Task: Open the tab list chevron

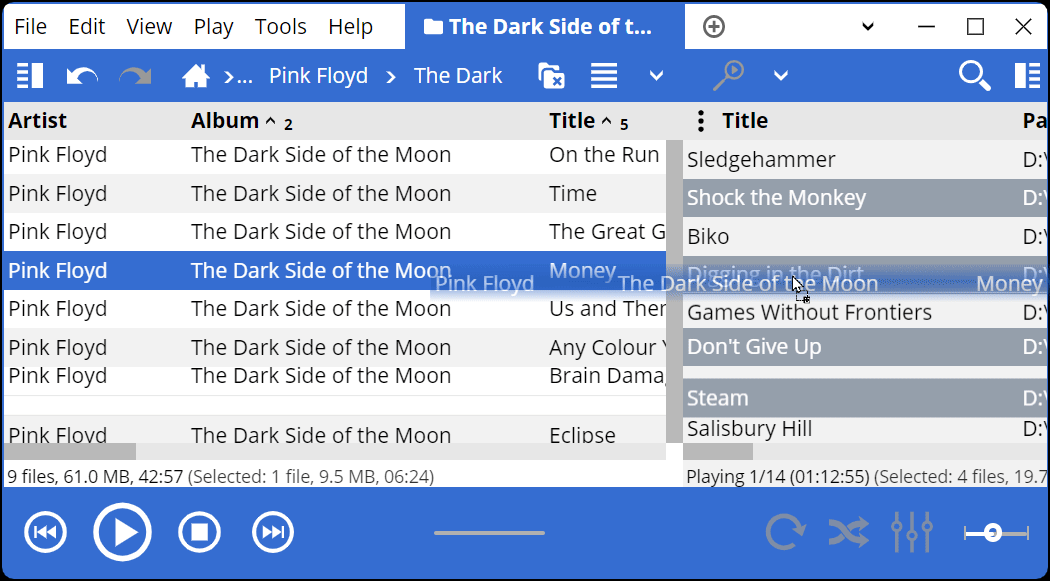Action: (868, 27)
